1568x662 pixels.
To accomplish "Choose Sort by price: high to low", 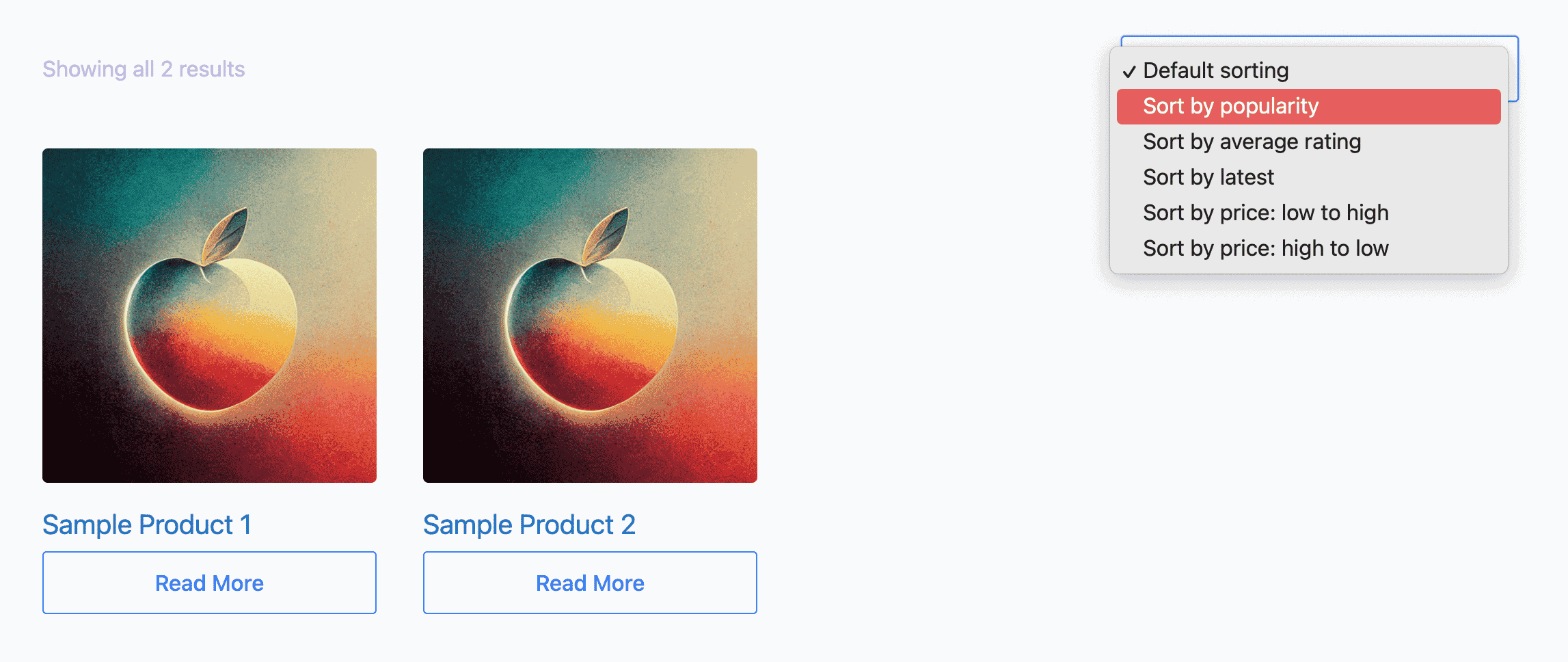I will pyautogui.click(x=1265, y=248).
